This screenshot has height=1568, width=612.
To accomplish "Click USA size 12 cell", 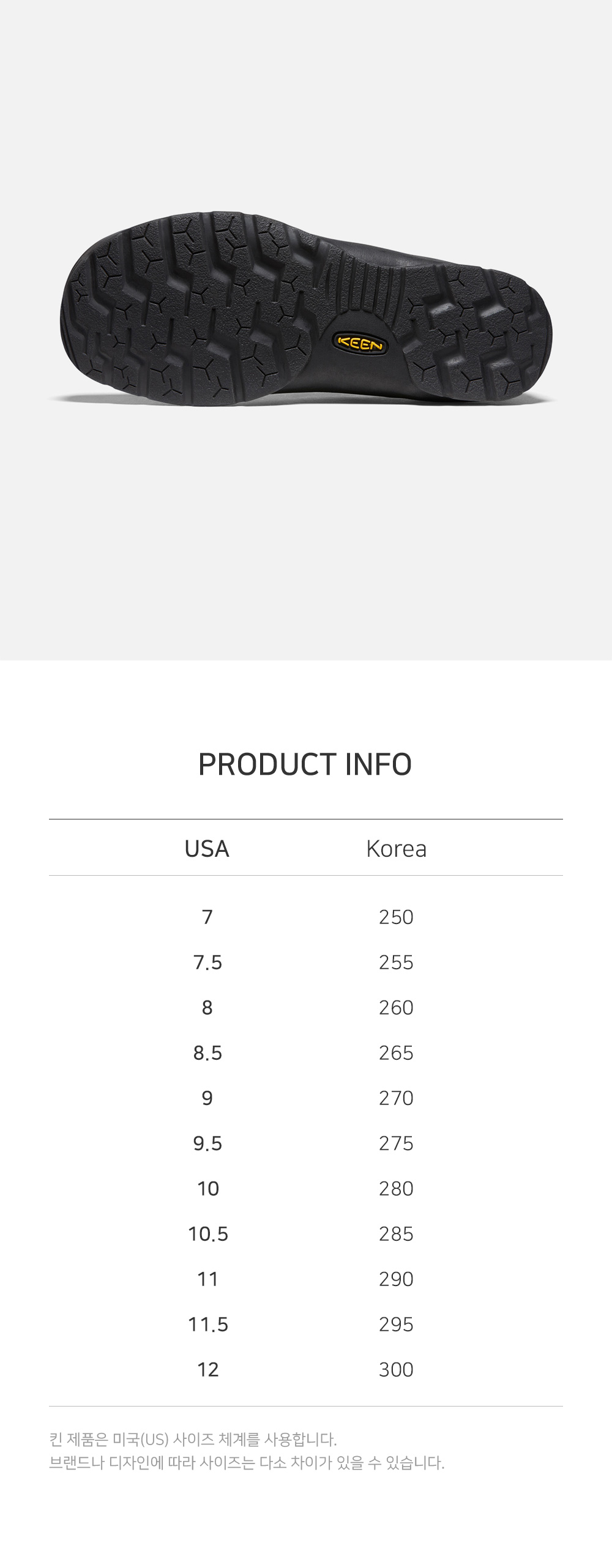I will tap(207, 1369).
